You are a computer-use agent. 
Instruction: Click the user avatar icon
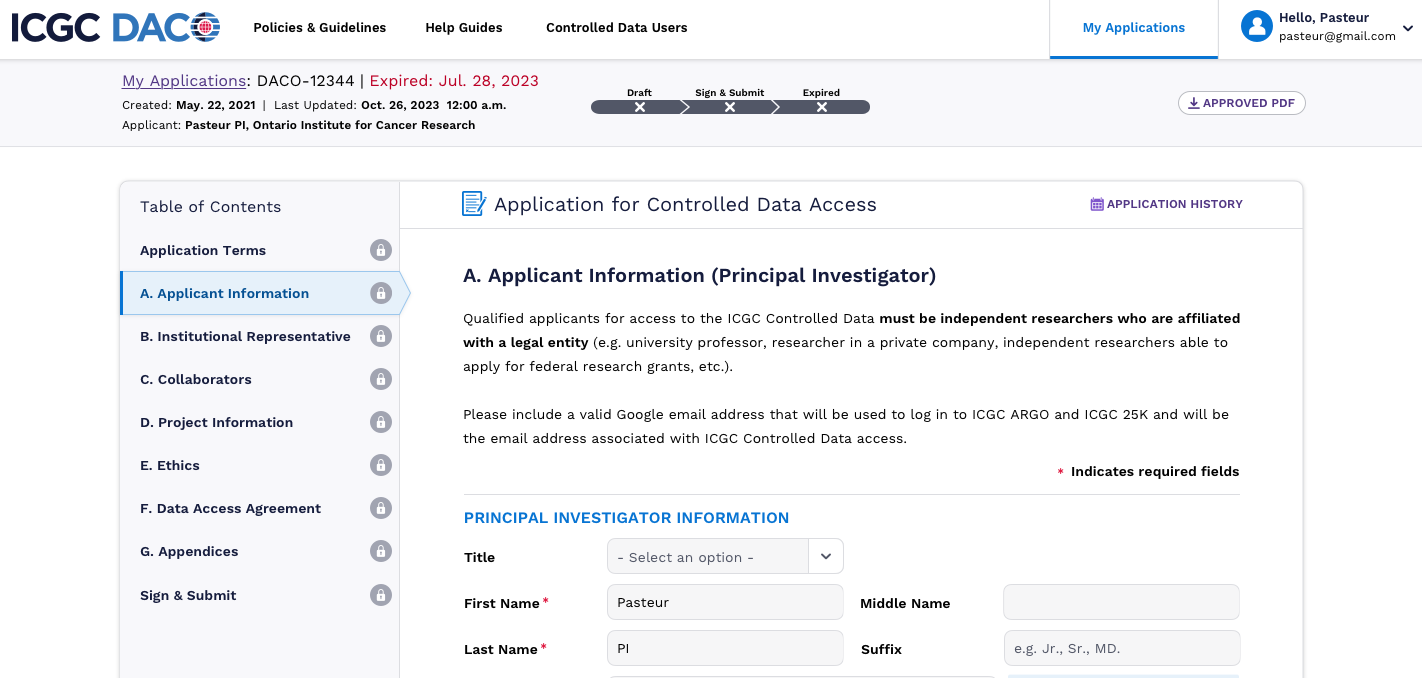point(1256,27)
